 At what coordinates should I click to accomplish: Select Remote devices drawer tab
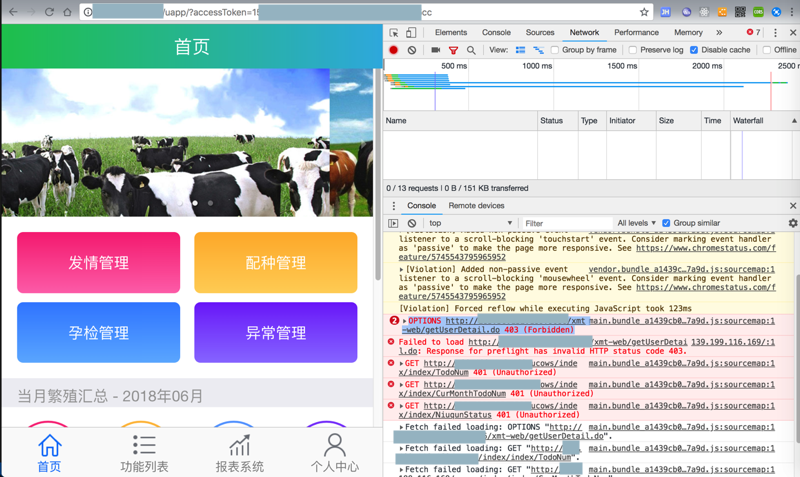476,206
